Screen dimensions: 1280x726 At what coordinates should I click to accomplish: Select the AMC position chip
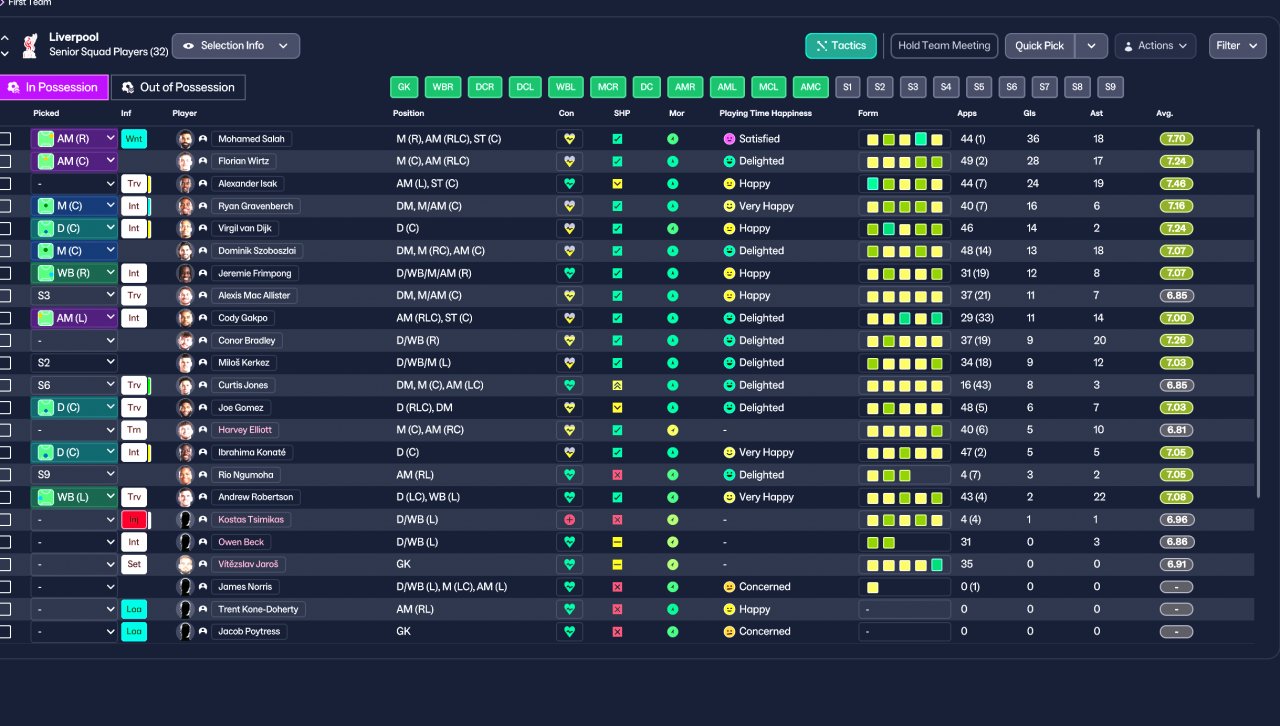tap(810, 87)
